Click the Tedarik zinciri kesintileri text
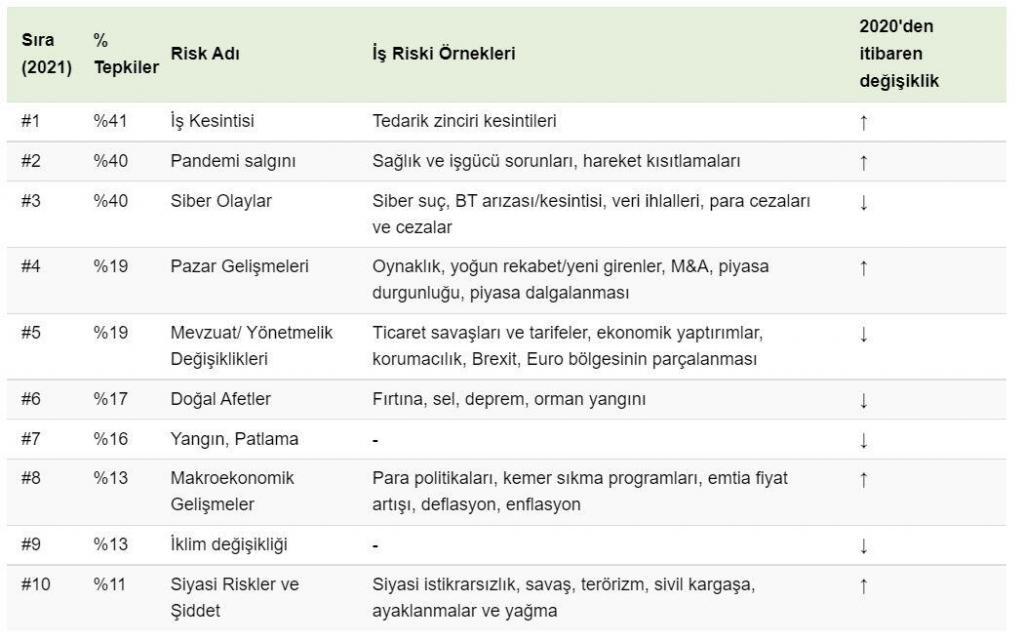 click(464, 121)
